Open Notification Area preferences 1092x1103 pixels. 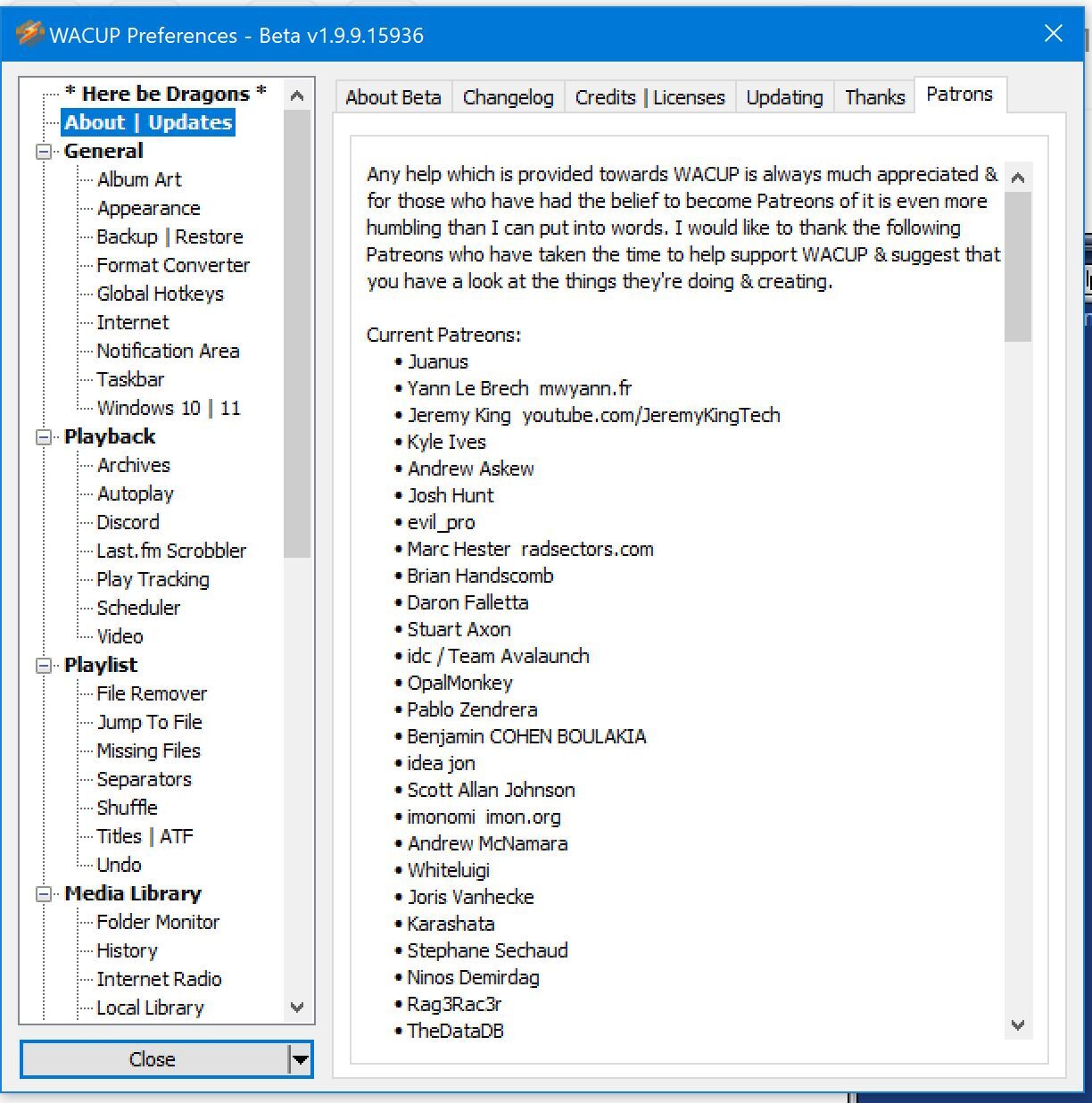point(168,351)
